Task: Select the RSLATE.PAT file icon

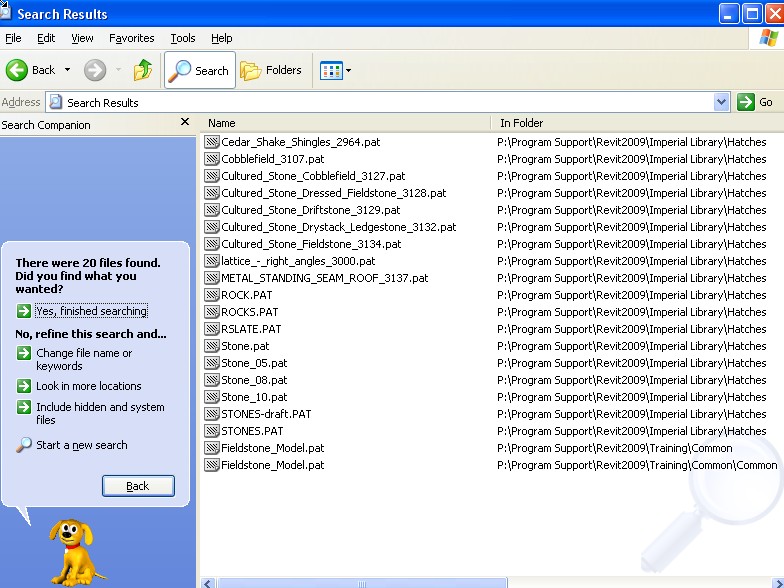Action: [x=212, y=329]
